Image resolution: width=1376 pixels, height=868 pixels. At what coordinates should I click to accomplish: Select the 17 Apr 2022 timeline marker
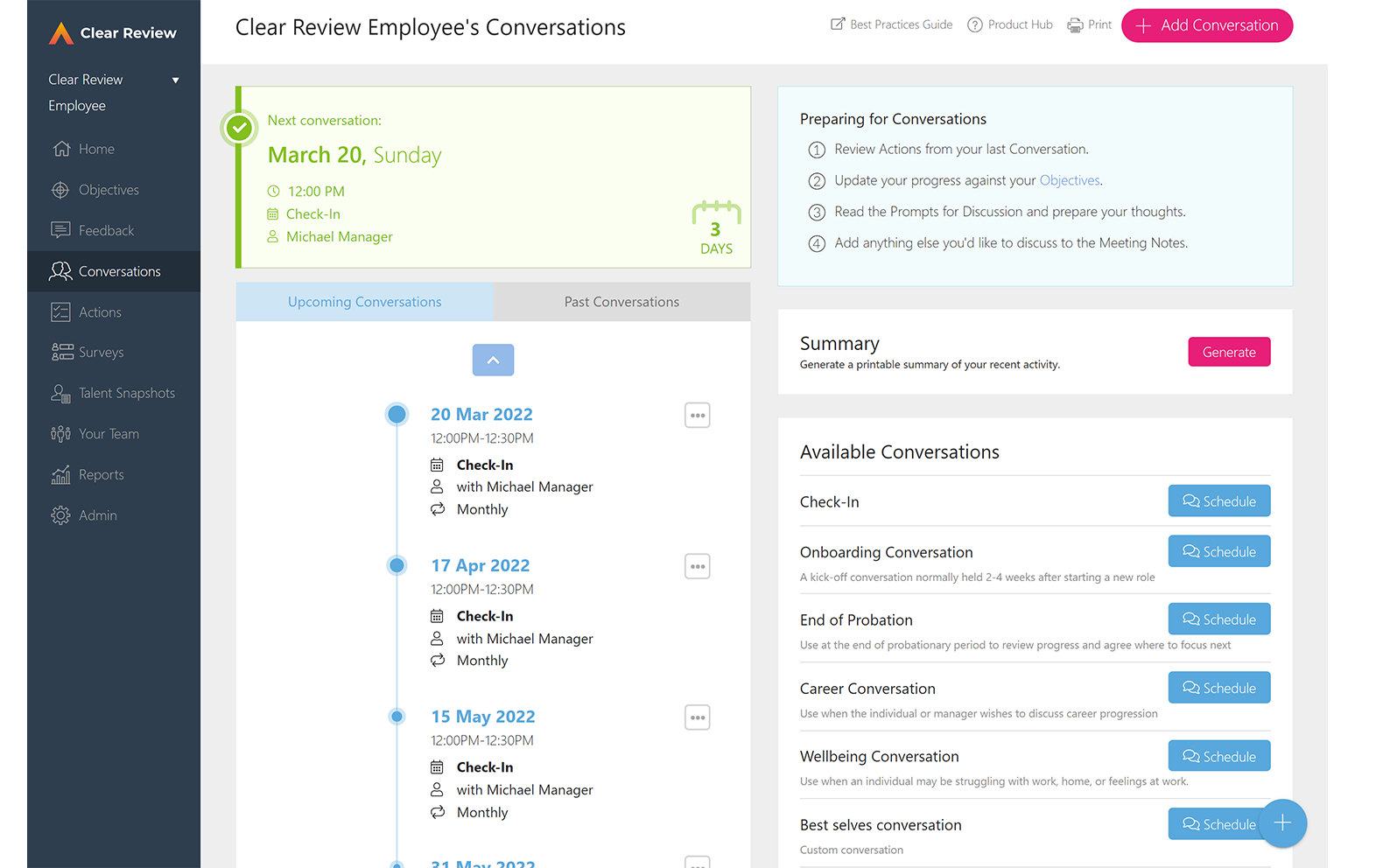pyautogui.click(x=397, y=565)
